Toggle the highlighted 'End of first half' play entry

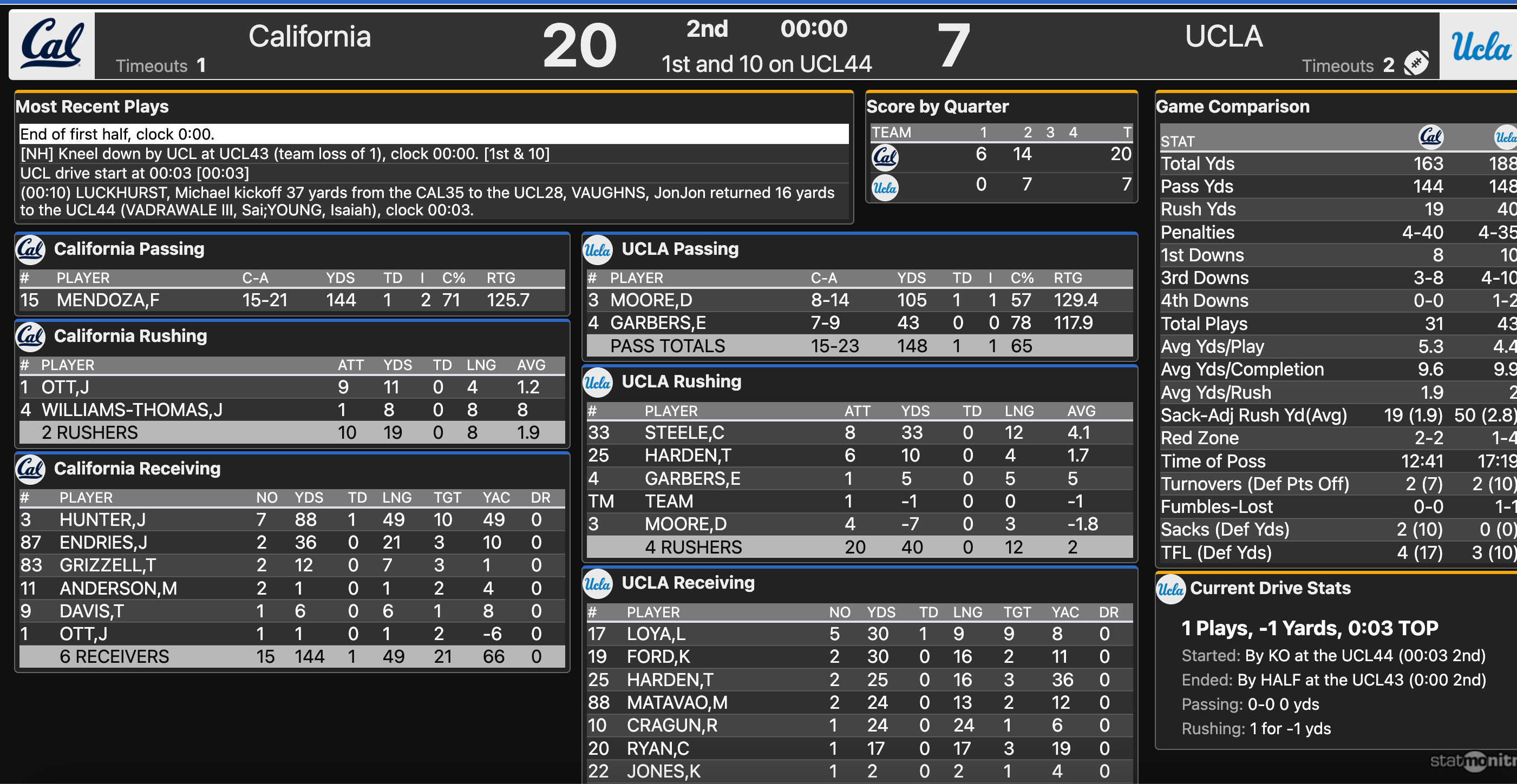236,134
